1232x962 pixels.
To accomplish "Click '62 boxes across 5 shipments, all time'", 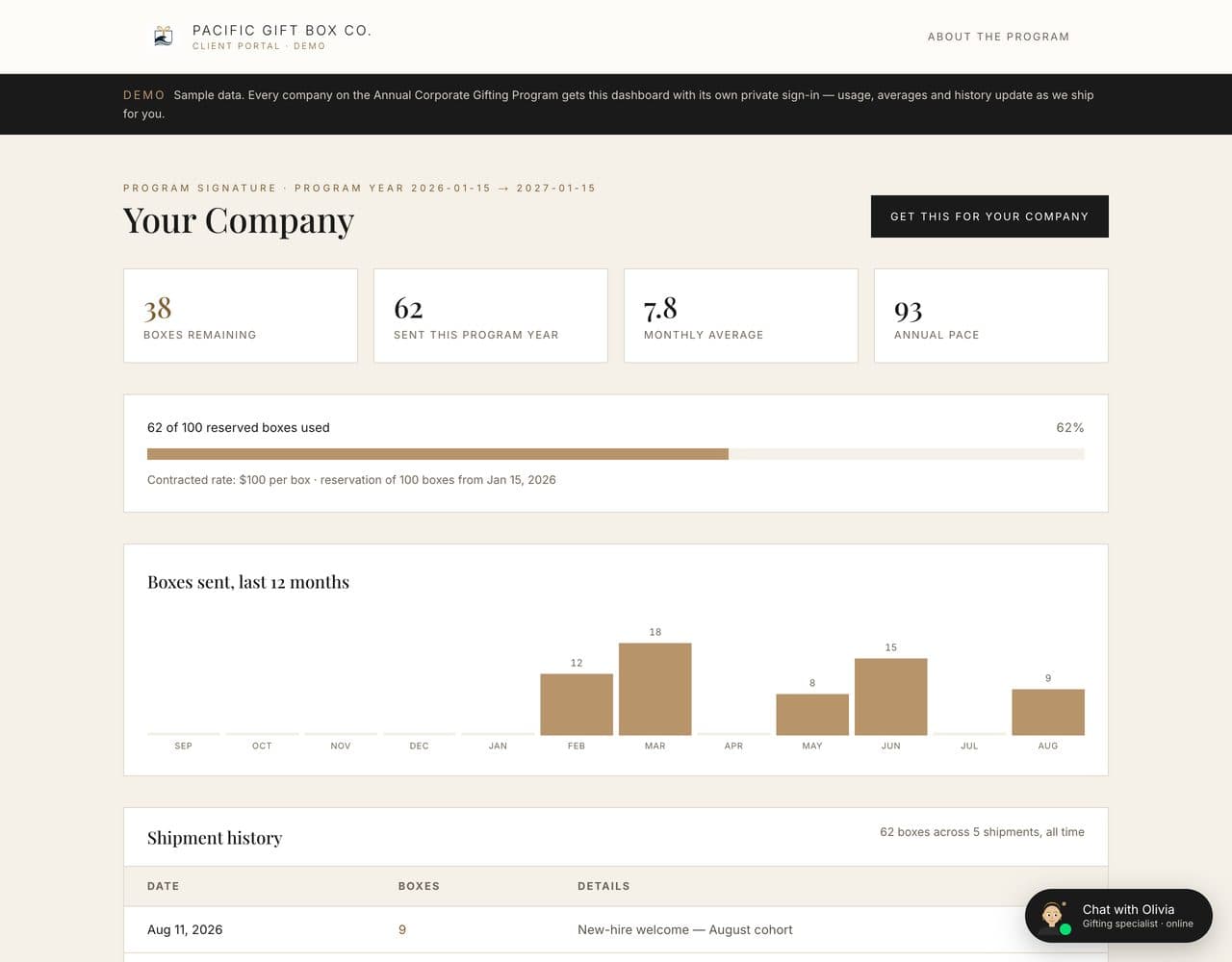I will (x=982, y=832).
